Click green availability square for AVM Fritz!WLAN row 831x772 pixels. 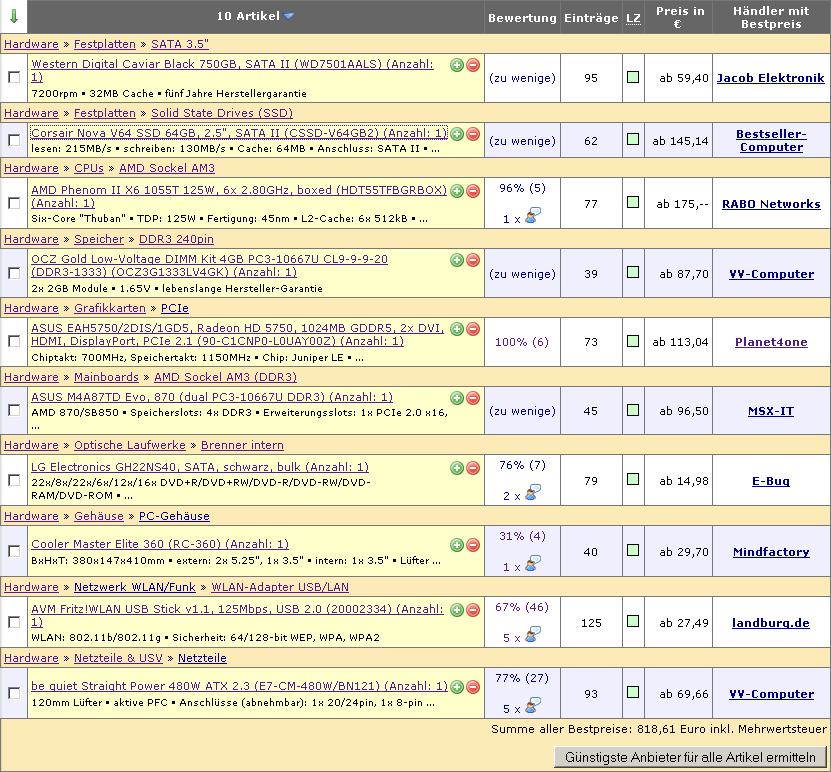click(633, 620)
